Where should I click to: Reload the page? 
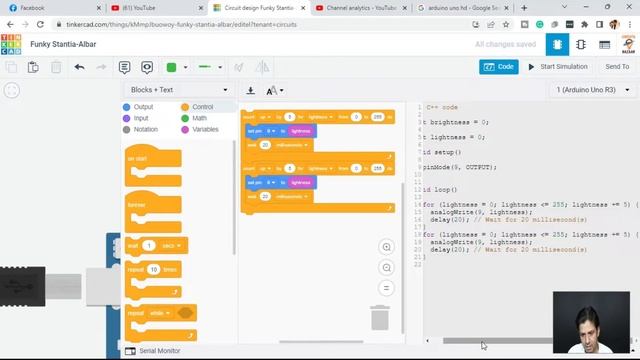[x=40, y=24]
